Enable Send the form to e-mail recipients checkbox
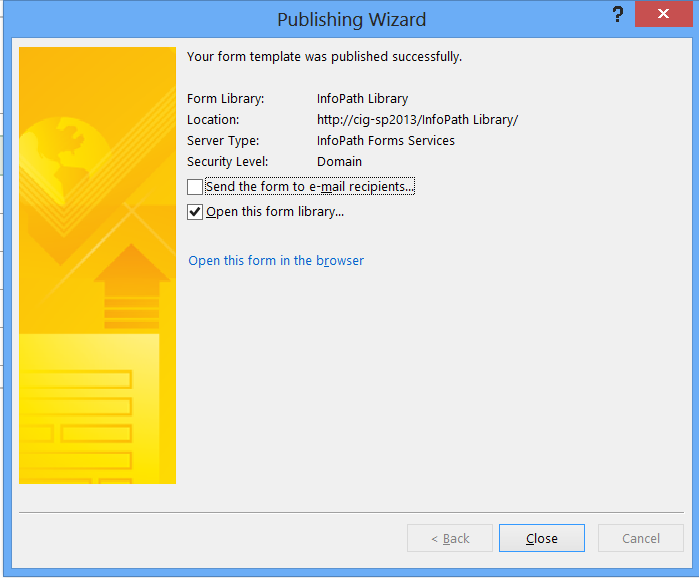The width and height of the screenshot is (699, 578). tap(195, 187)
